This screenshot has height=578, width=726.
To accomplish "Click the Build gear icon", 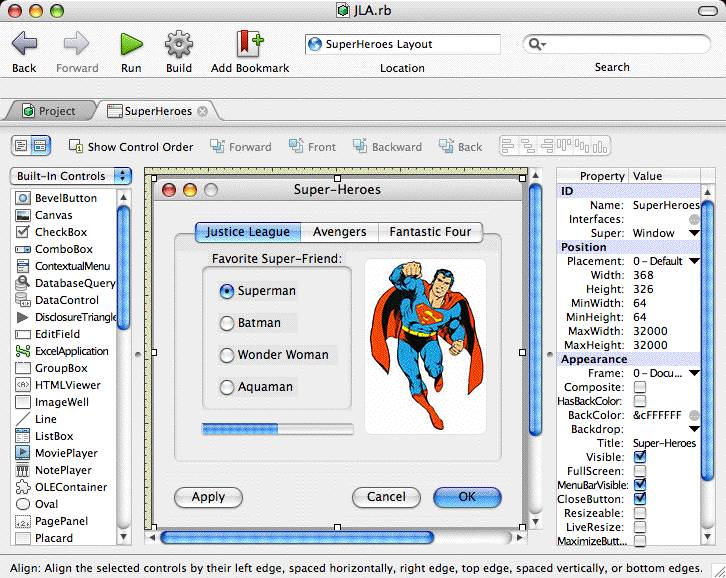I will pos(179,44).
